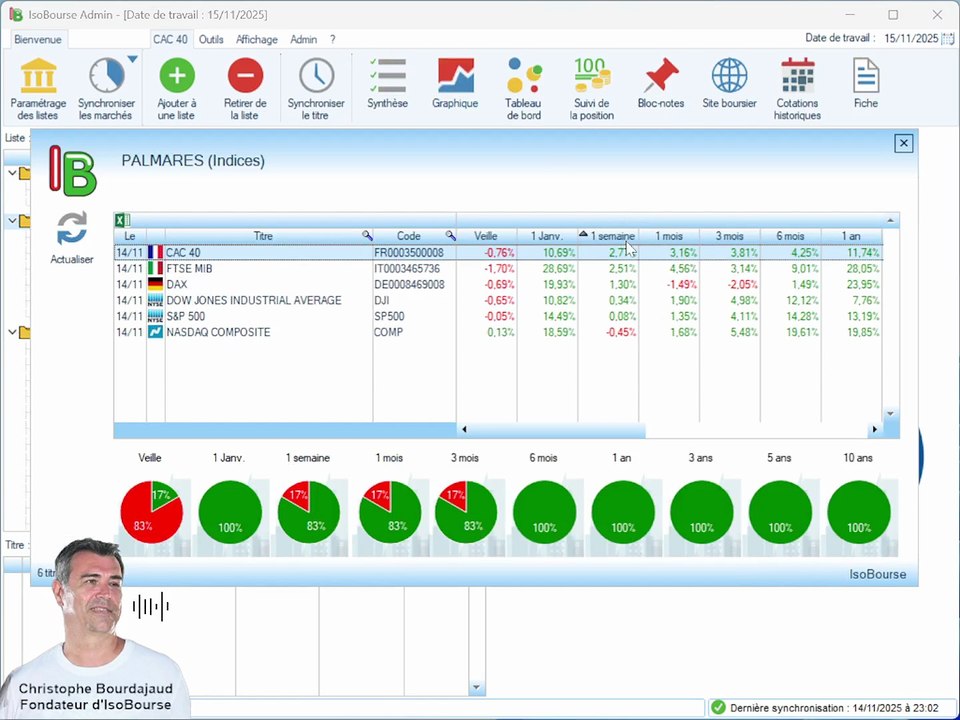This screenshot has width=960, height=720.
Task: Collapse the first folder in list tree
Action: tap(12, 173)
